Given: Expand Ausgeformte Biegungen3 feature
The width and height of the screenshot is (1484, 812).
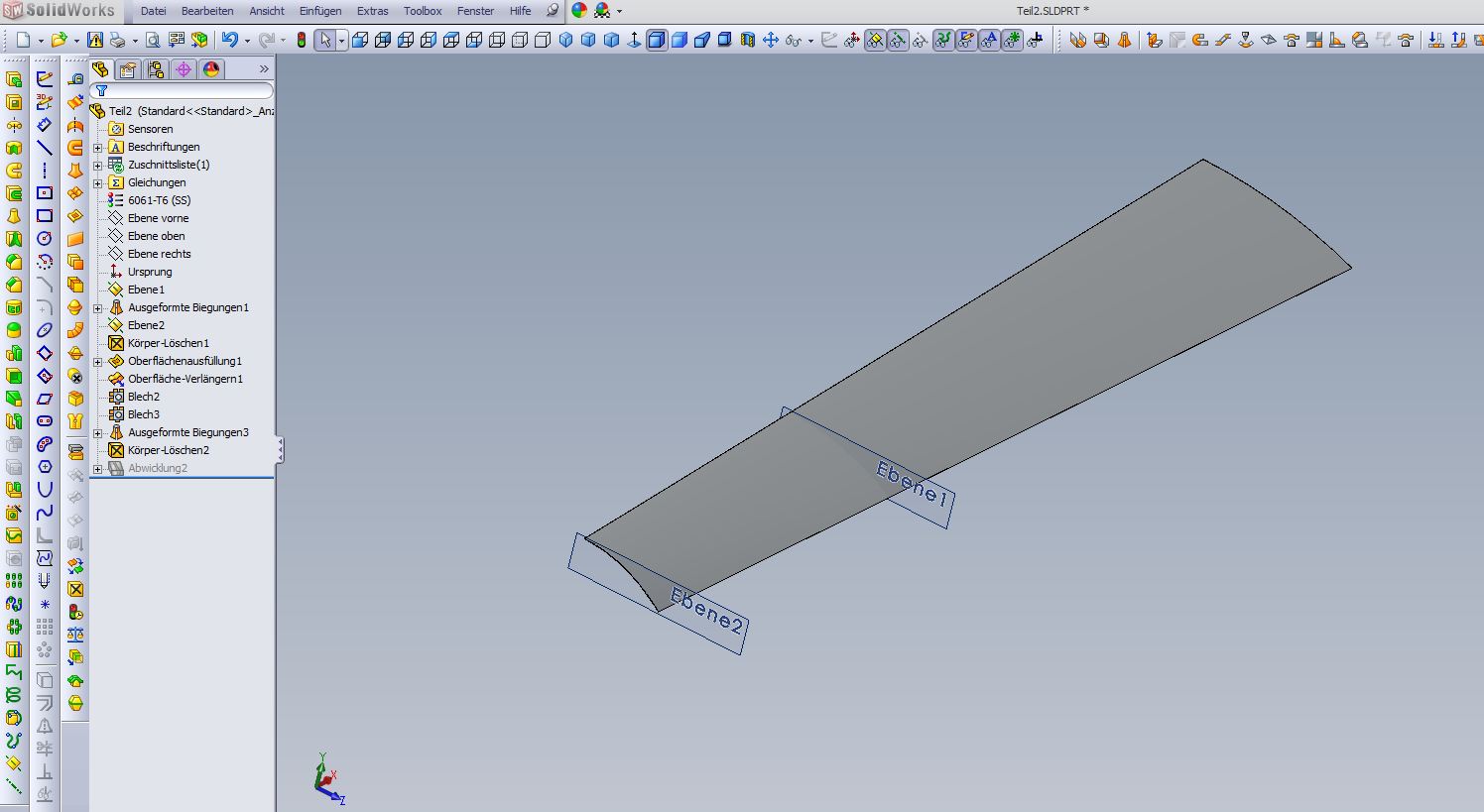Looking at the screenshot, I should 98,432.
